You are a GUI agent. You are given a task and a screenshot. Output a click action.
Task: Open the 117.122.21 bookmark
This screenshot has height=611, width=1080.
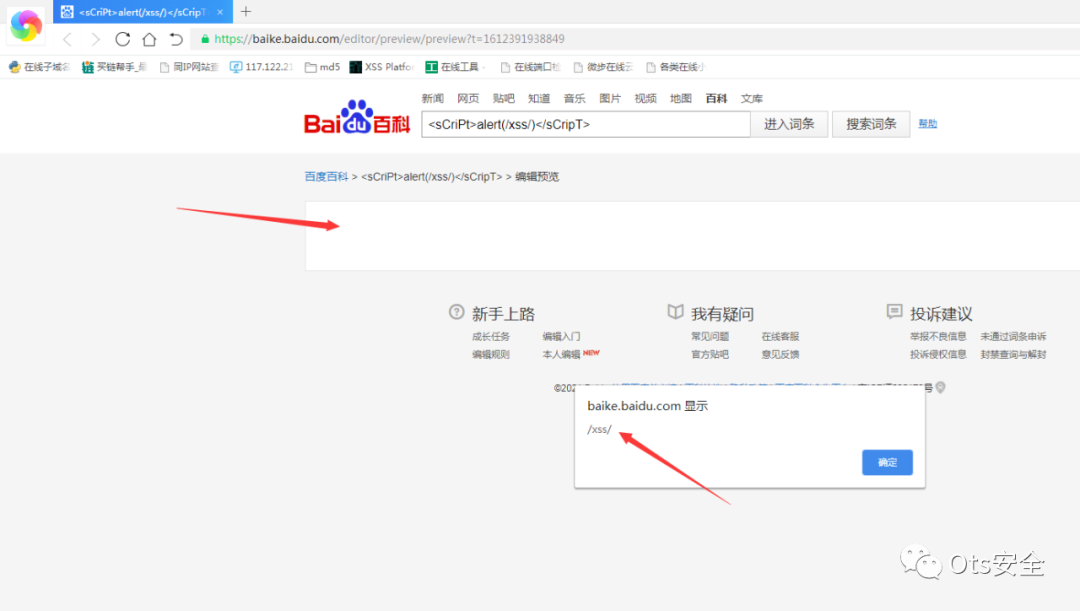[x=261, y=67]
